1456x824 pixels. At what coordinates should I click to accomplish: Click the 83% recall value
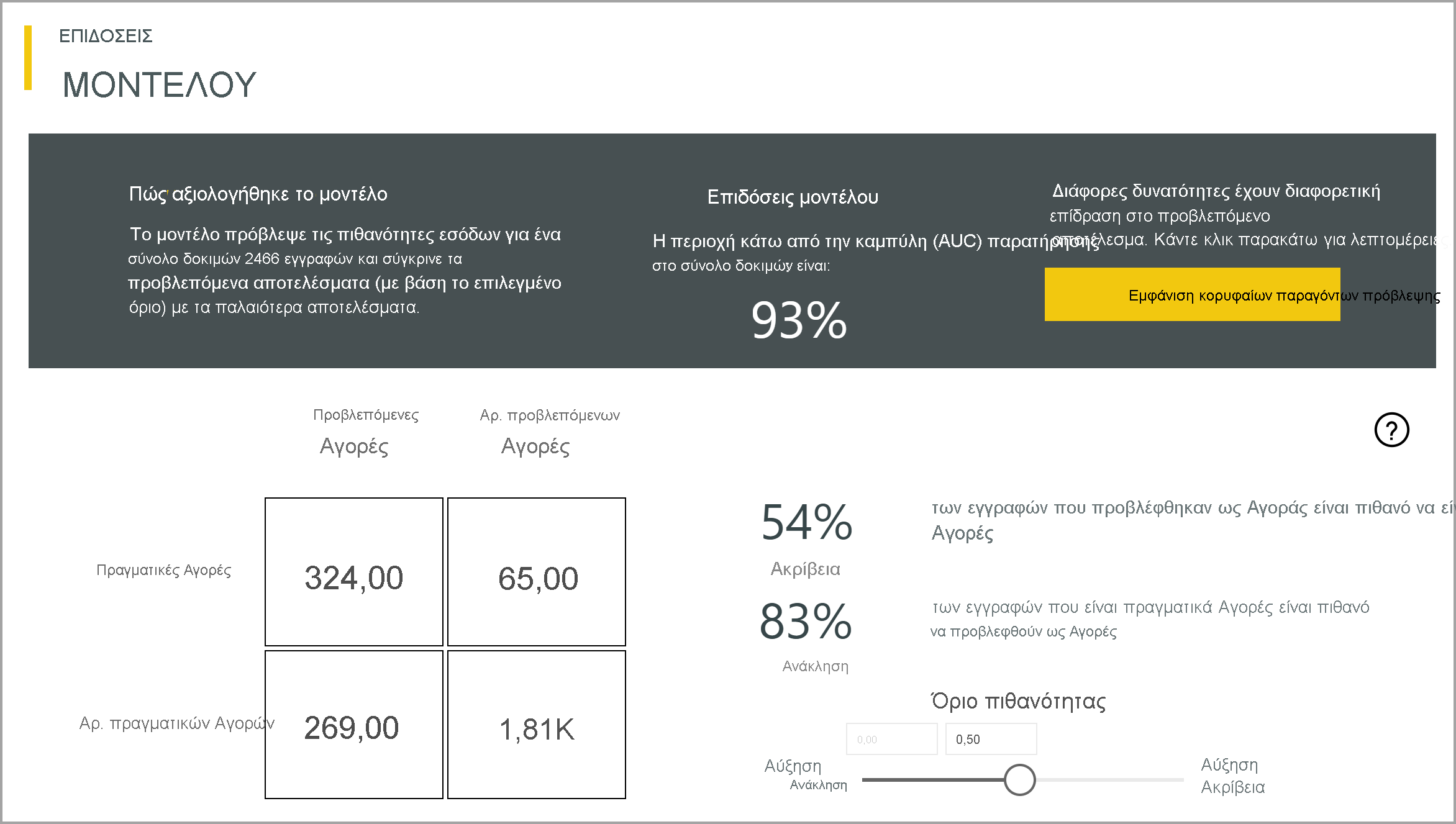806,621
